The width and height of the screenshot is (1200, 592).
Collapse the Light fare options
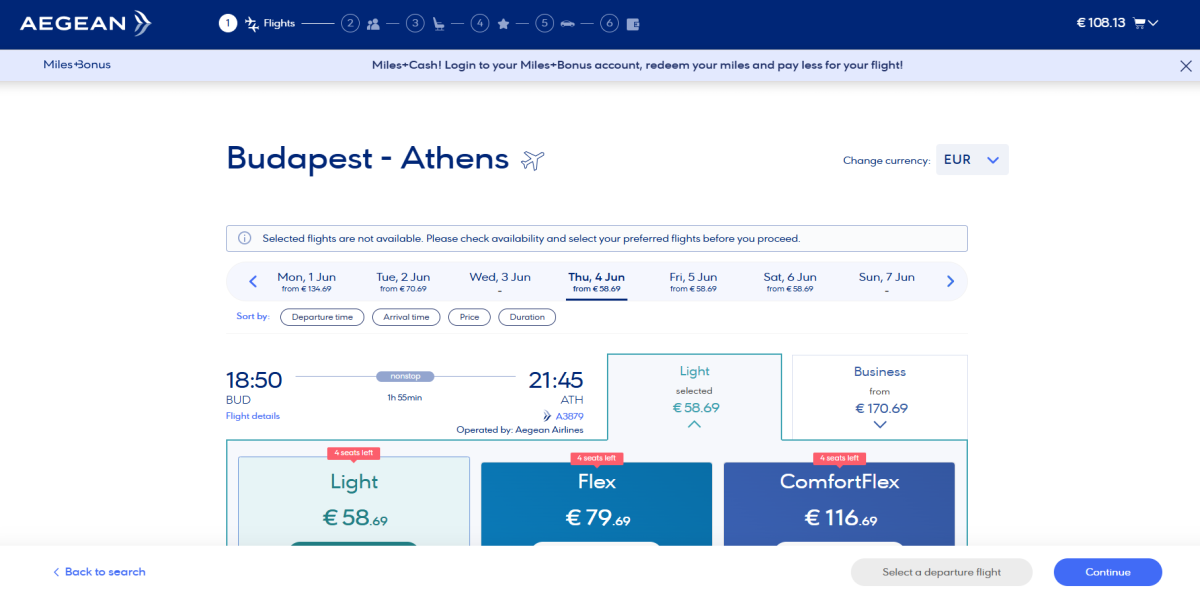pos(694,424)
